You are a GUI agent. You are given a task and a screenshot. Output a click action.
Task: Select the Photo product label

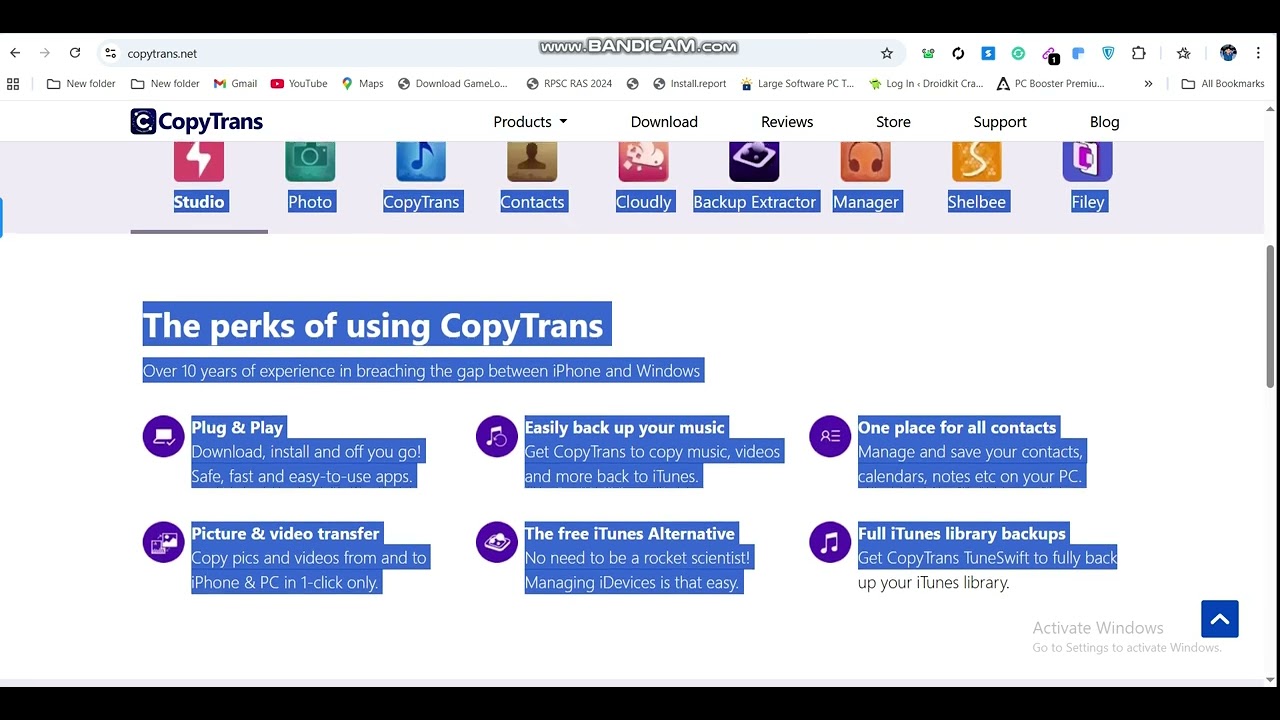pos(310,202)
